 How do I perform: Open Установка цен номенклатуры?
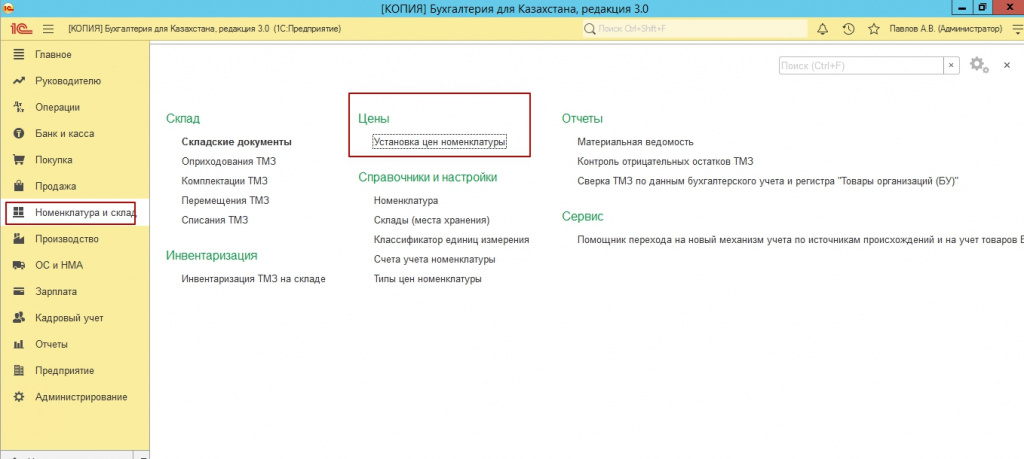[440, 142]
